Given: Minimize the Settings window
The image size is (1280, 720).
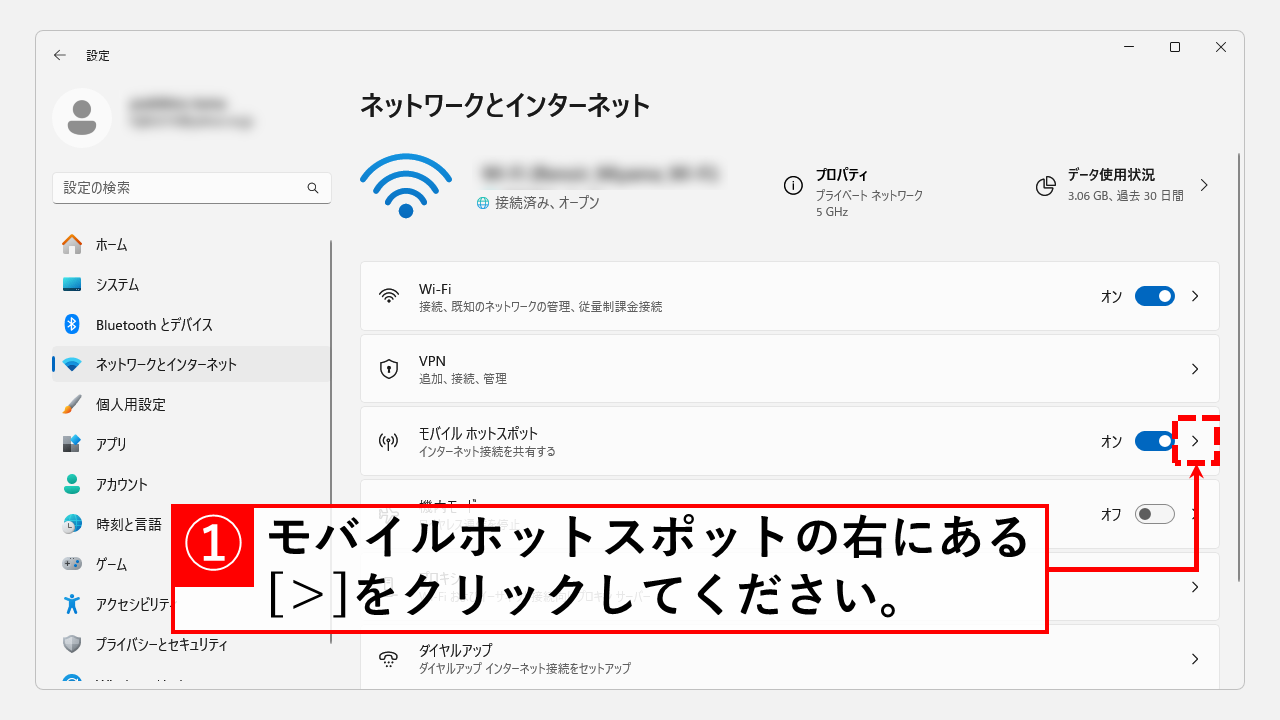Looking at the screenshot, I should (1129, 47).
